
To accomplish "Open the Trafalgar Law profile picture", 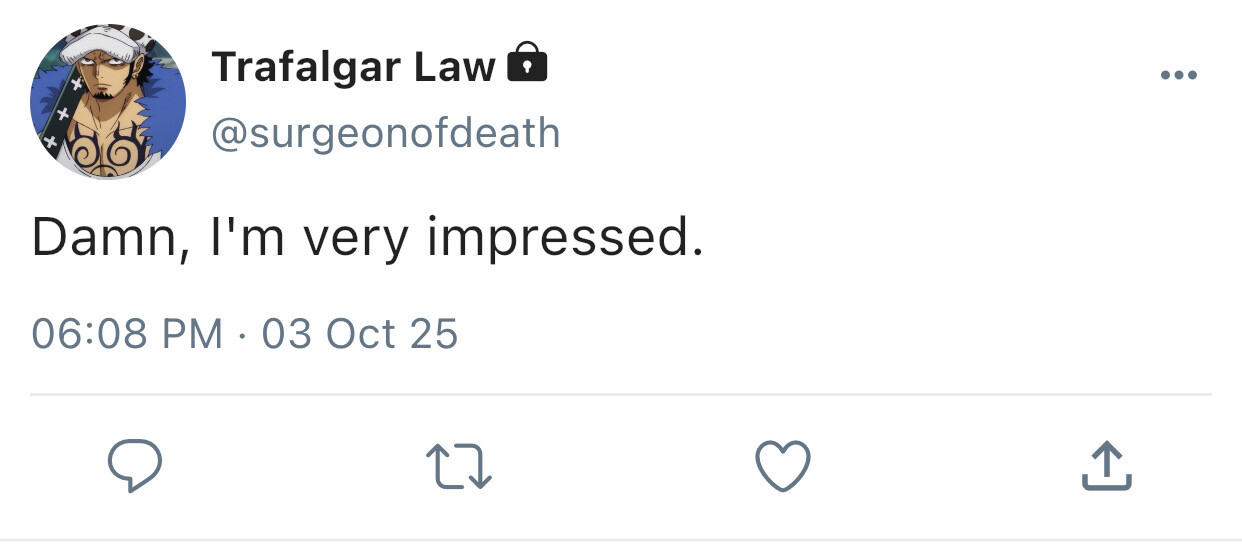I will click(108, 102).
